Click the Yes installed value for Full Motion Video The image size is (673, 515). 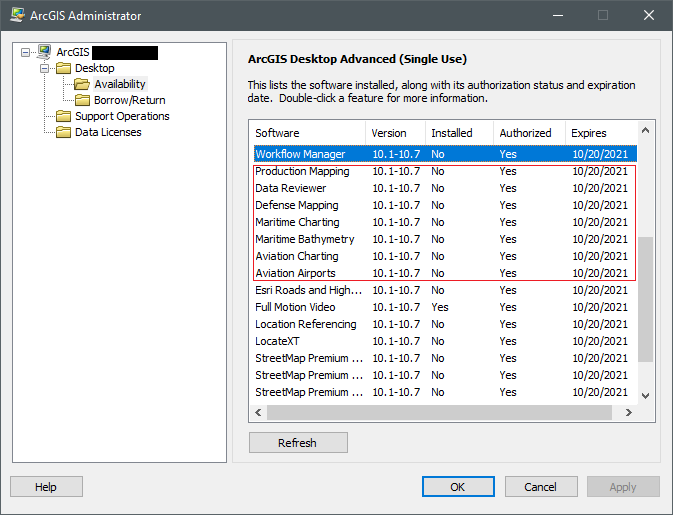click(440, 307)
